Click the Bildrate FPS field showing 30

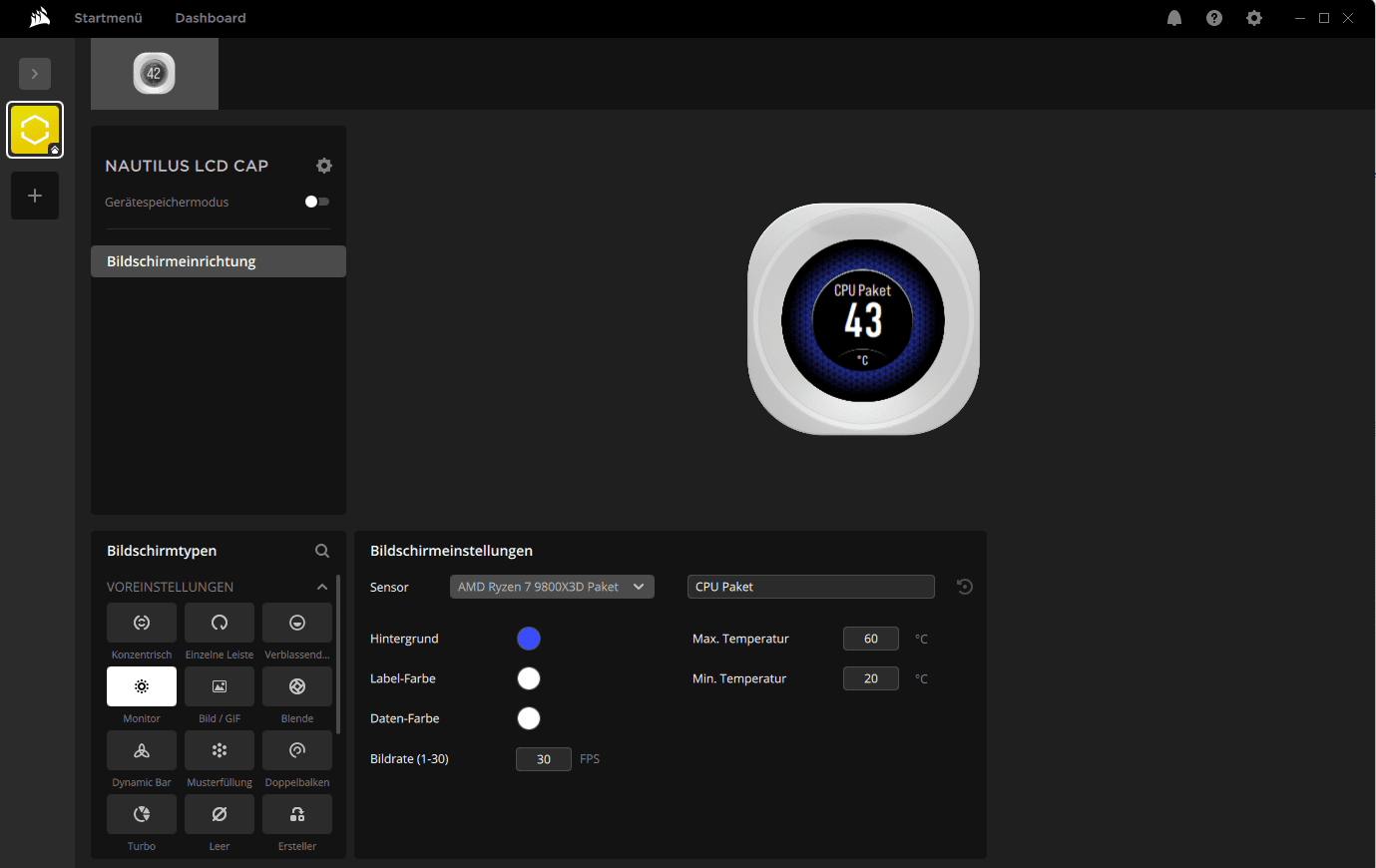pyautogui.click(x=544, y=759)
